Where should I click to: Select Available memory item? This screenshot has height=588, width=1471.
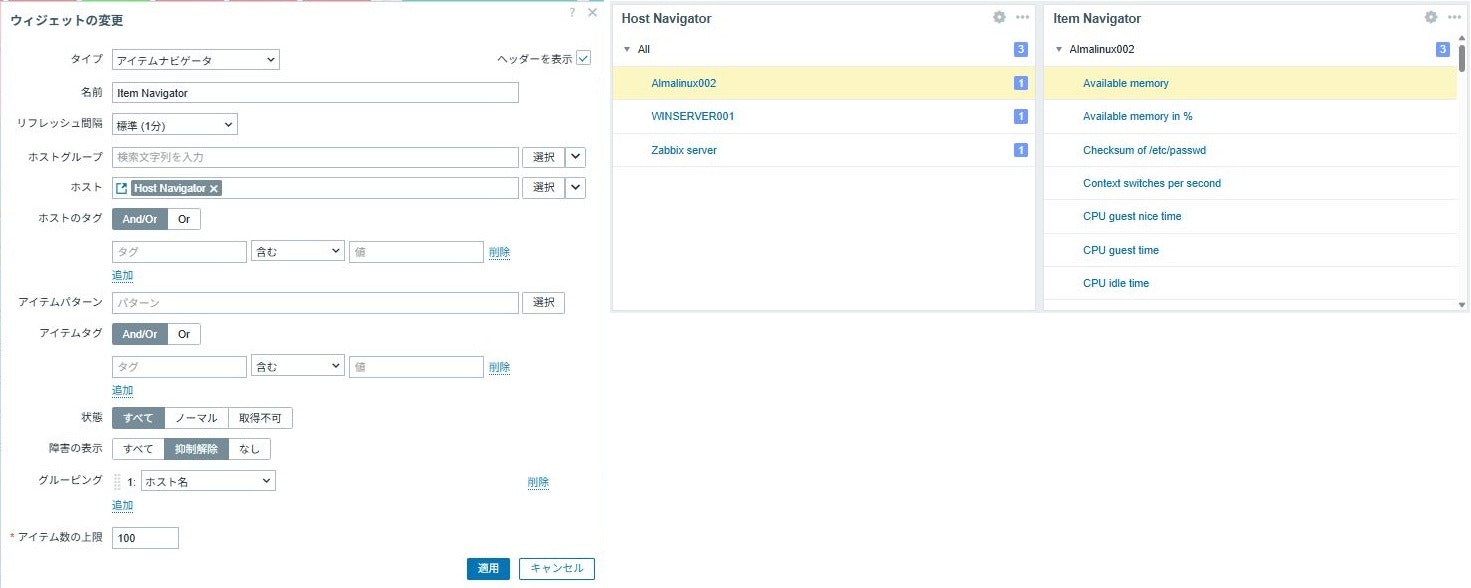(1125, 83)
